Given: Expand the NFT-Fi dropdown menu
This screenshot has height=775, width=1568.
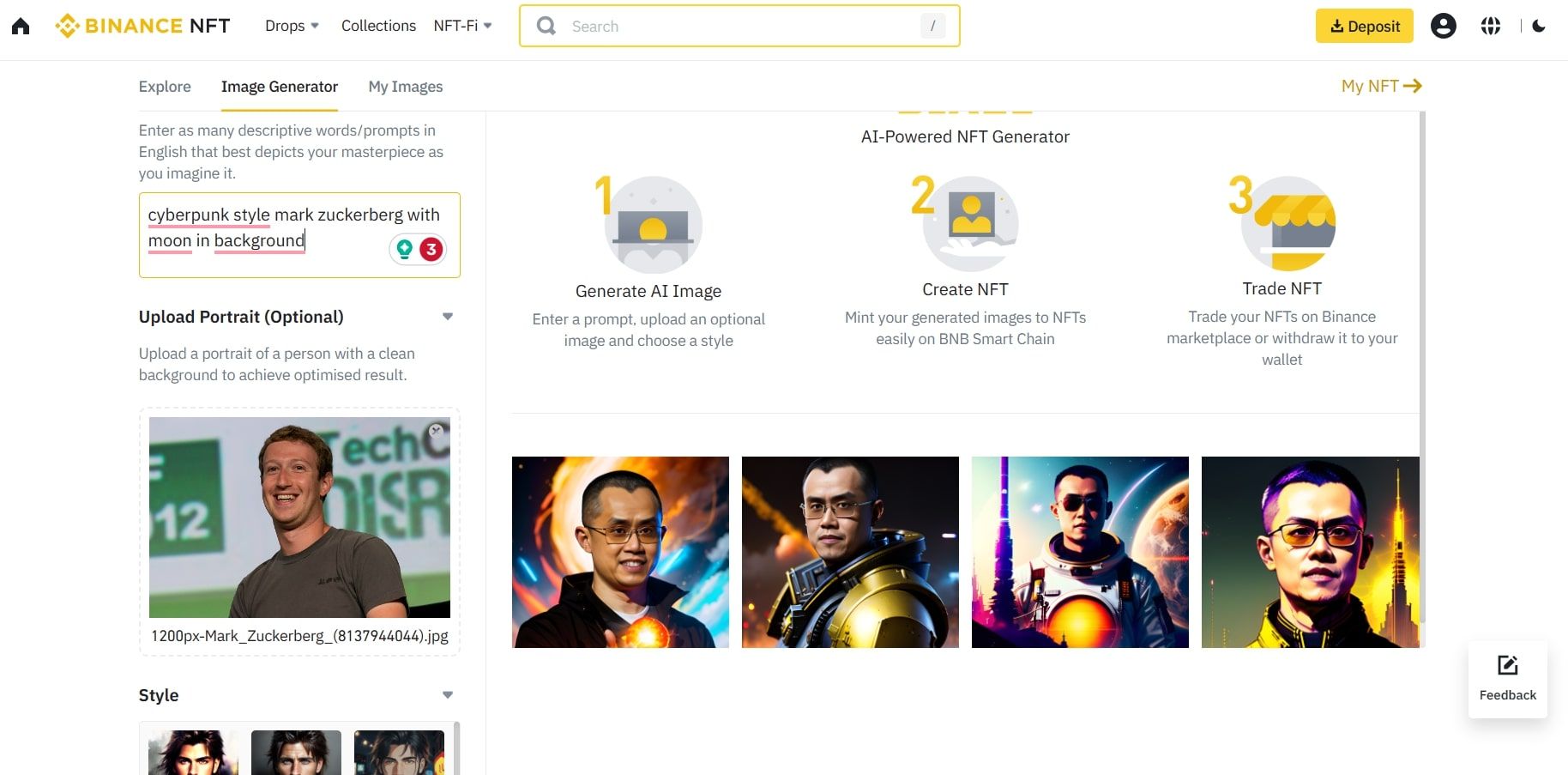Looking at the screenshot, I should [x=462, y=26].
